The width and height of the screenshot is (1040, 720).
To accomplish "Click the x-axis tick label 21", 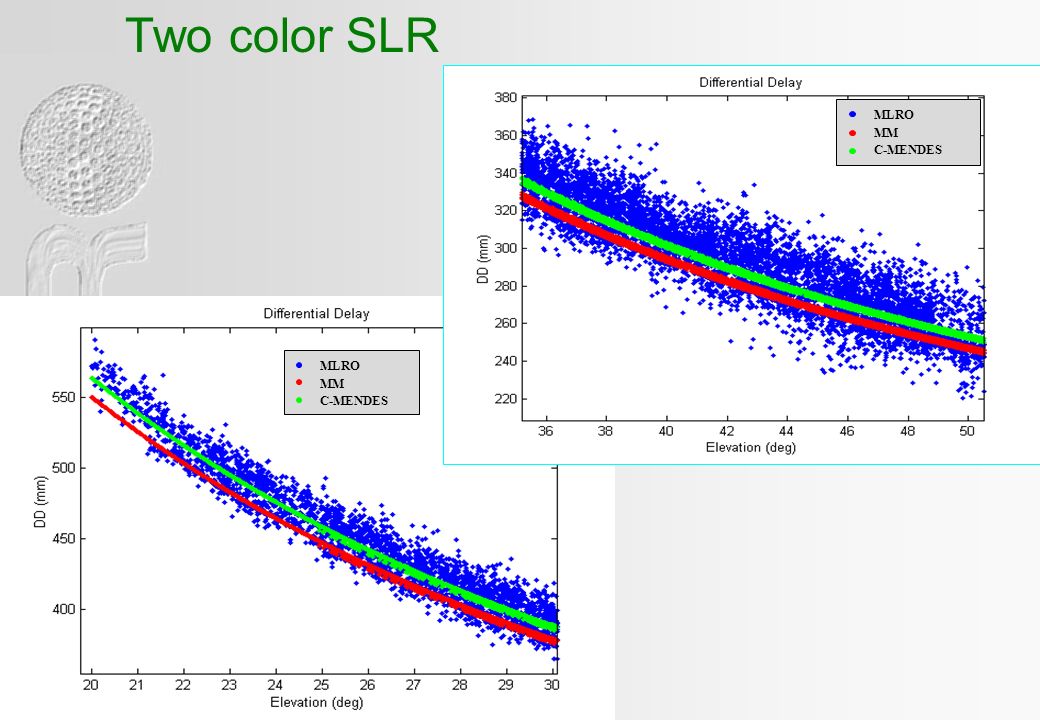I will click(x=137, y=686).
